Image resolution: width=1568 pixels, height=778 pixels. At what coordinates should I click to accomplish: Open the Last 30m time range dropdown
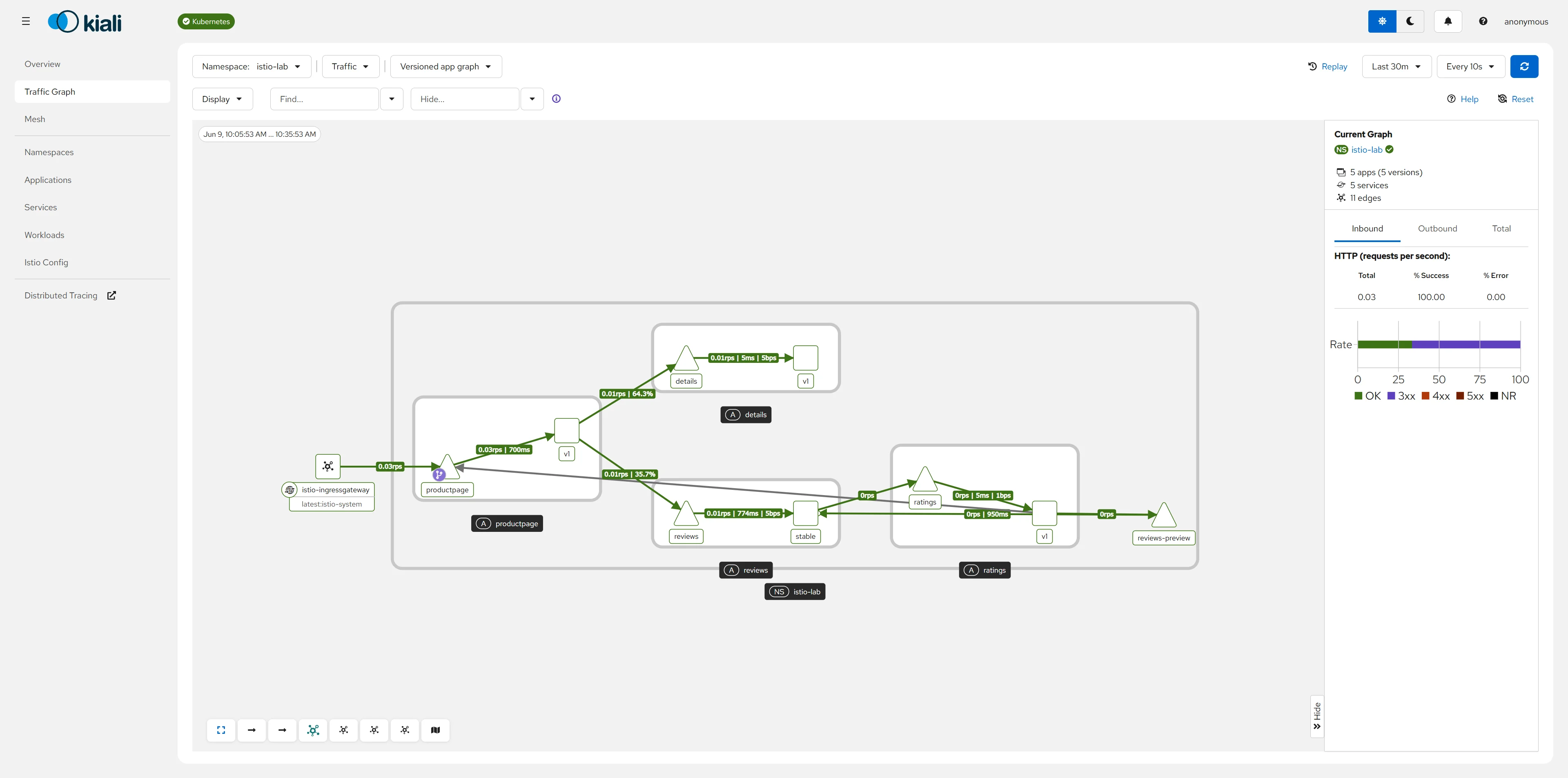pos(1396,66)
